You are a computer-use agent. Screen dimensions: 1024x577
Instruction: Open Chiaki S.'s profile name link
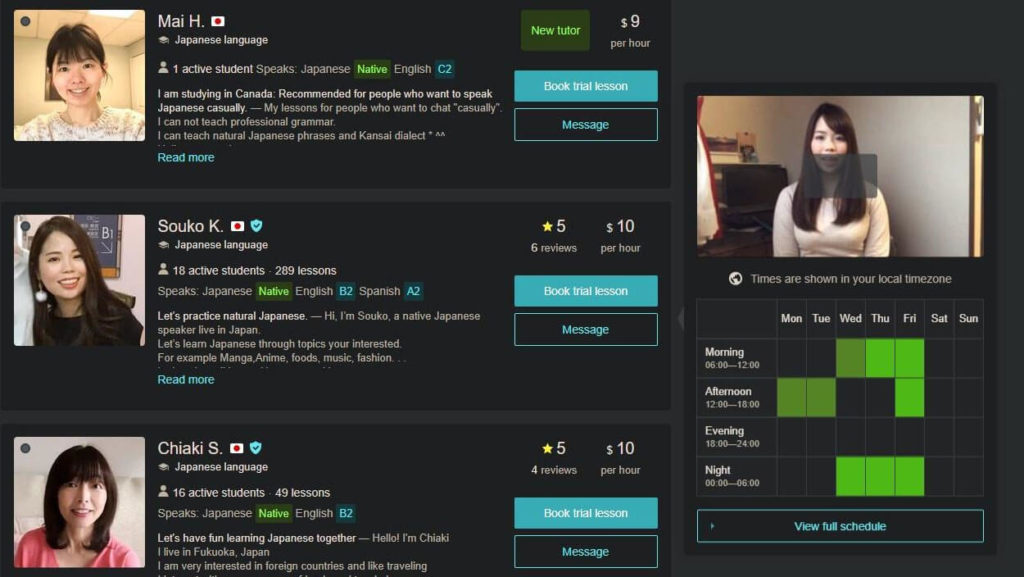coord(190,448)
